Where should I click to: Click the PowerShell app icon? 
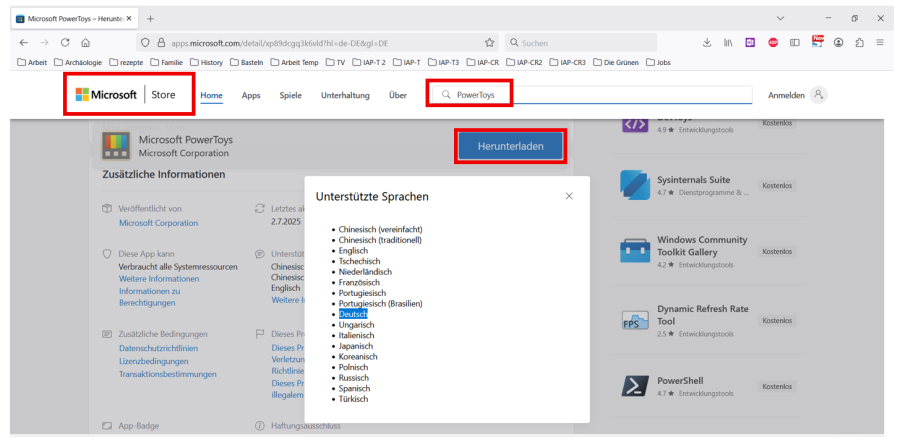coord(635,386)
